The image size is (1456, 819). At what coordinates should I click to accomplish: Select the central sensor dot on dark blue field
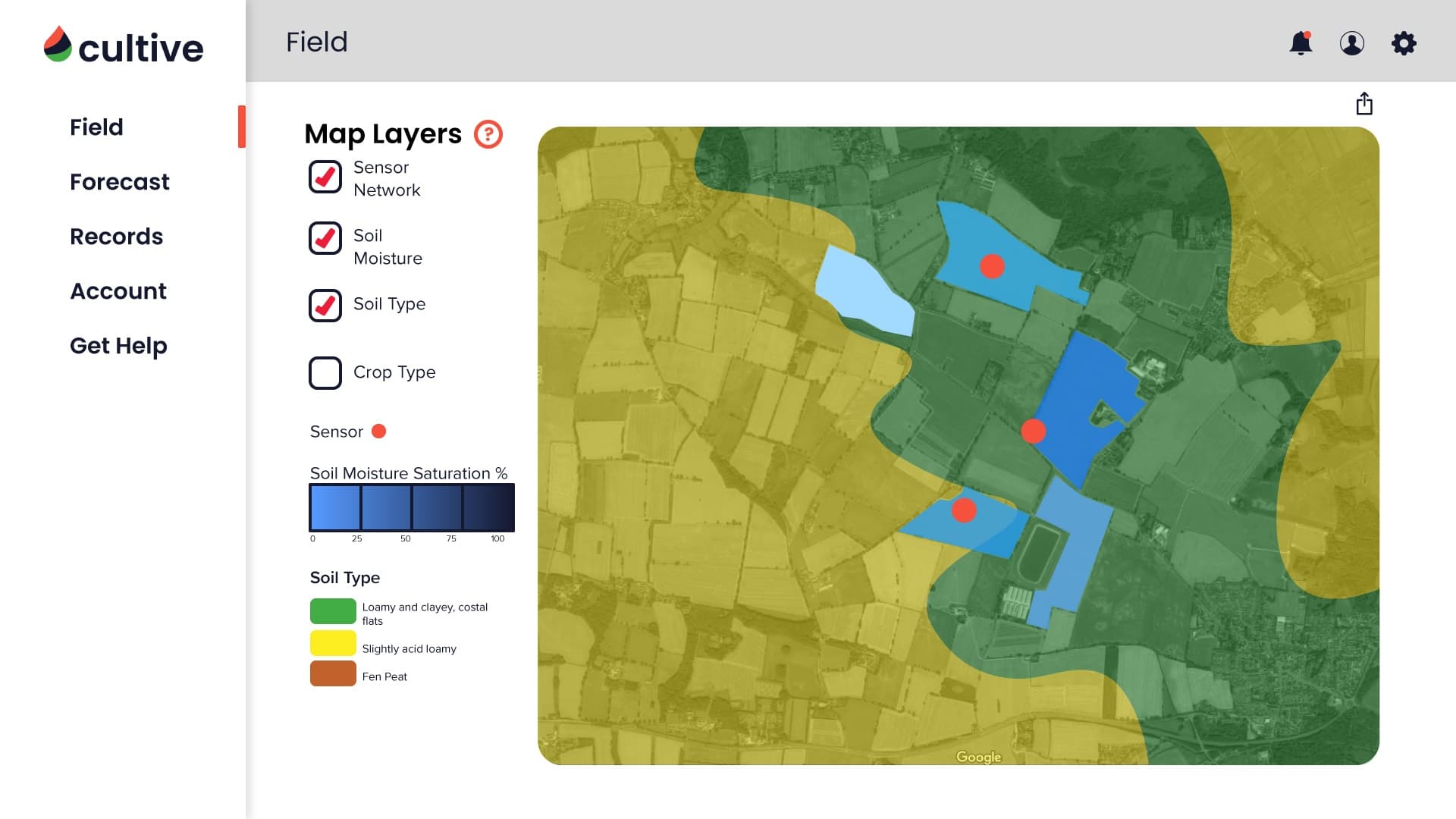click(x=1033, y=431)
